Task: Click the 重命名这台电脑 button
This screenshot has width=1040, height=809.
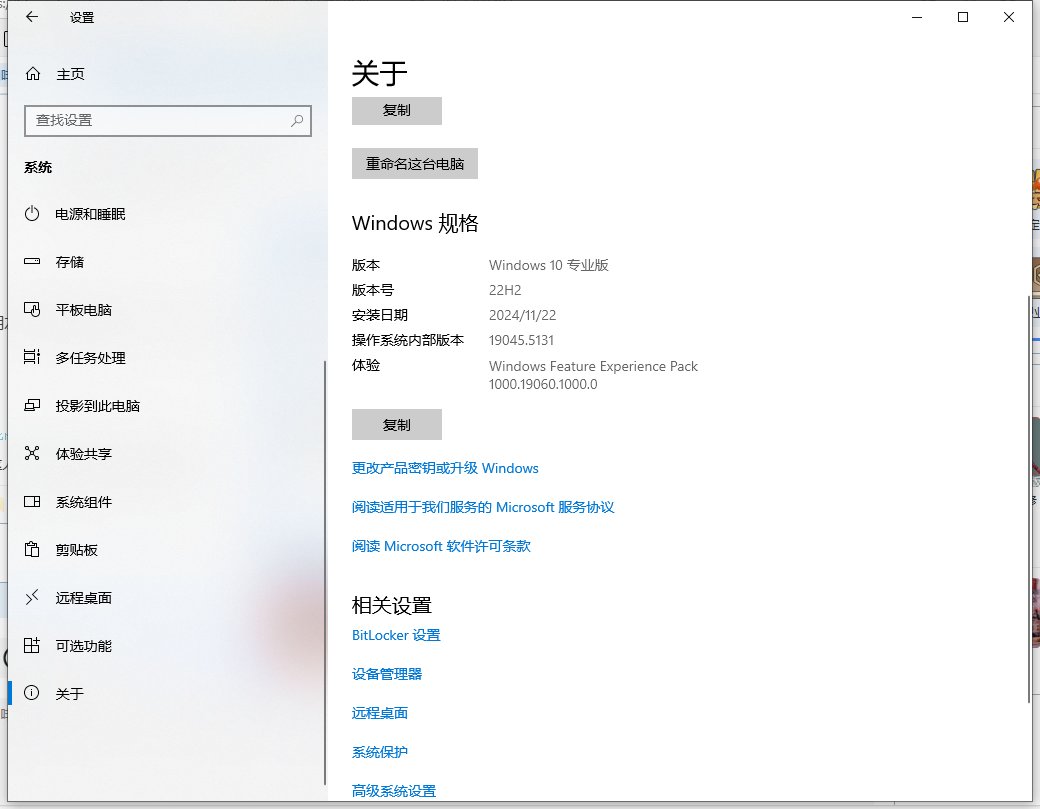Action: [415, 163]
